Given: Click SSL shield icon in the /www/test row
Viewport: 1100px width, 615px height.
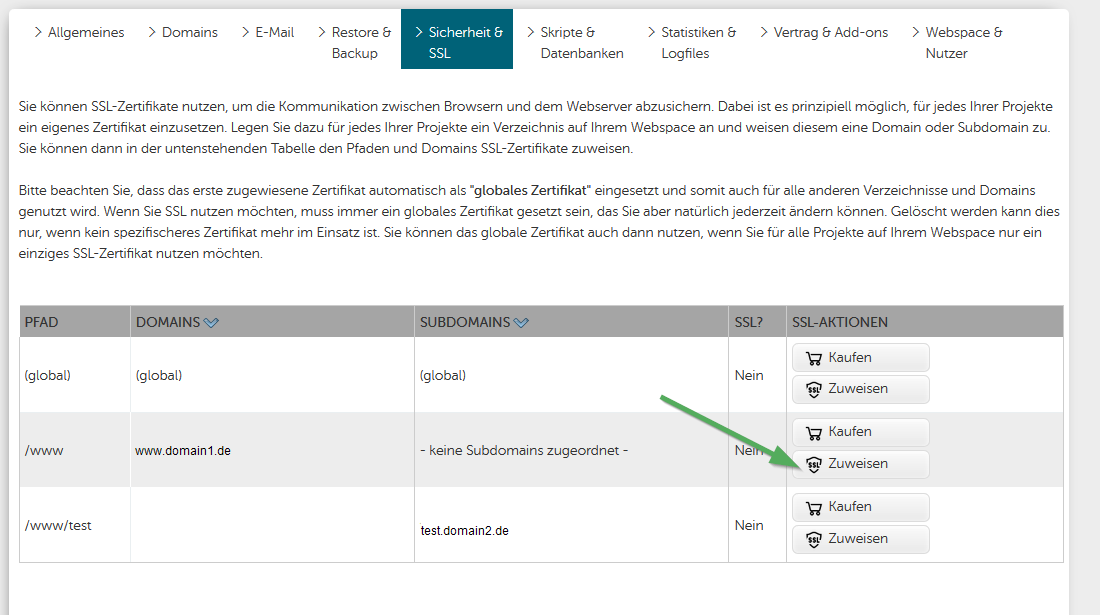Looking at the screenshot, I should pos(814,540).
